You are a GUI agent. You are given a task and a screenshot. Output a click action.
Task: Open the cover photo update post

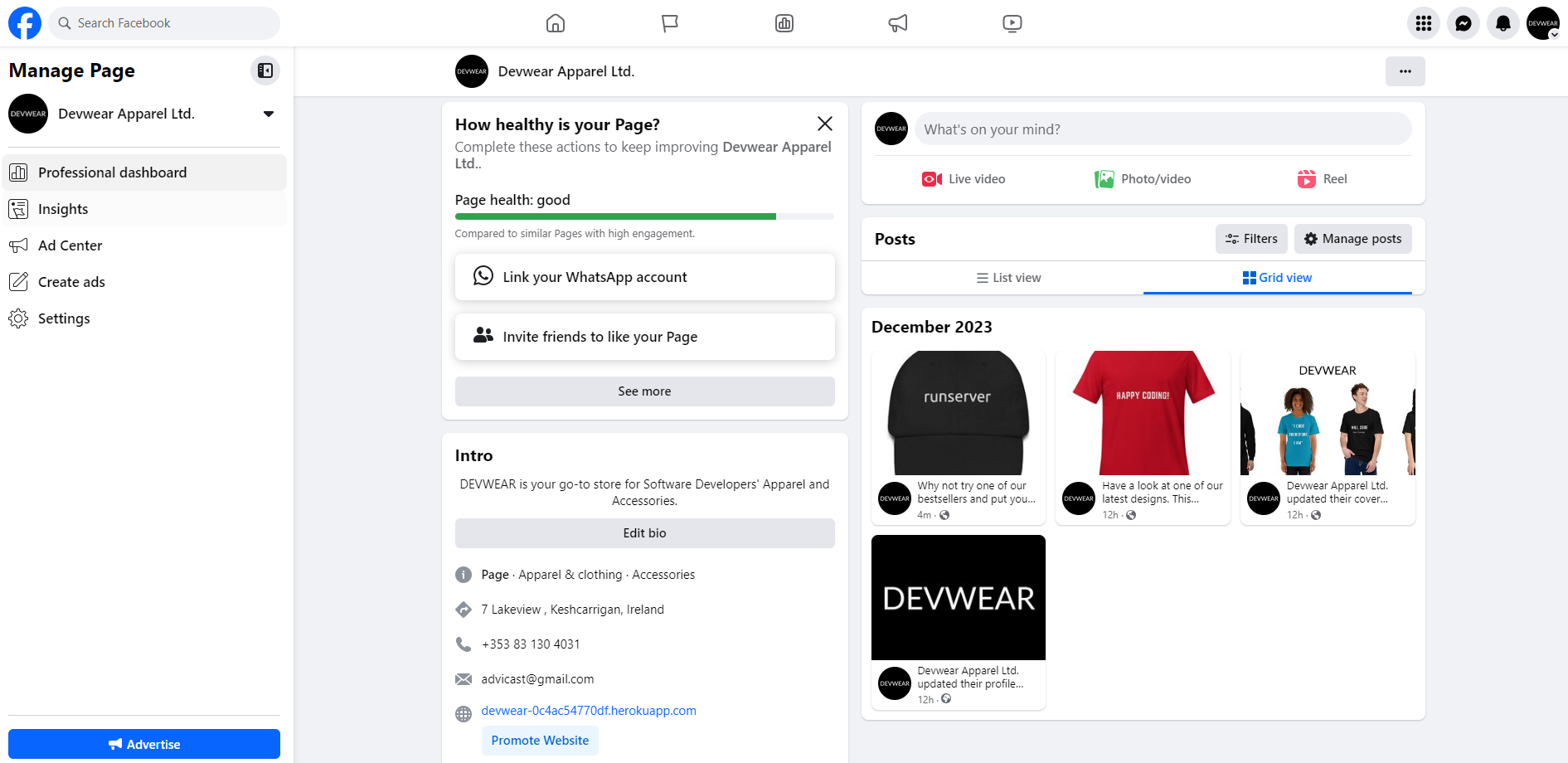pyautogui.click(x=1328, y=413)
